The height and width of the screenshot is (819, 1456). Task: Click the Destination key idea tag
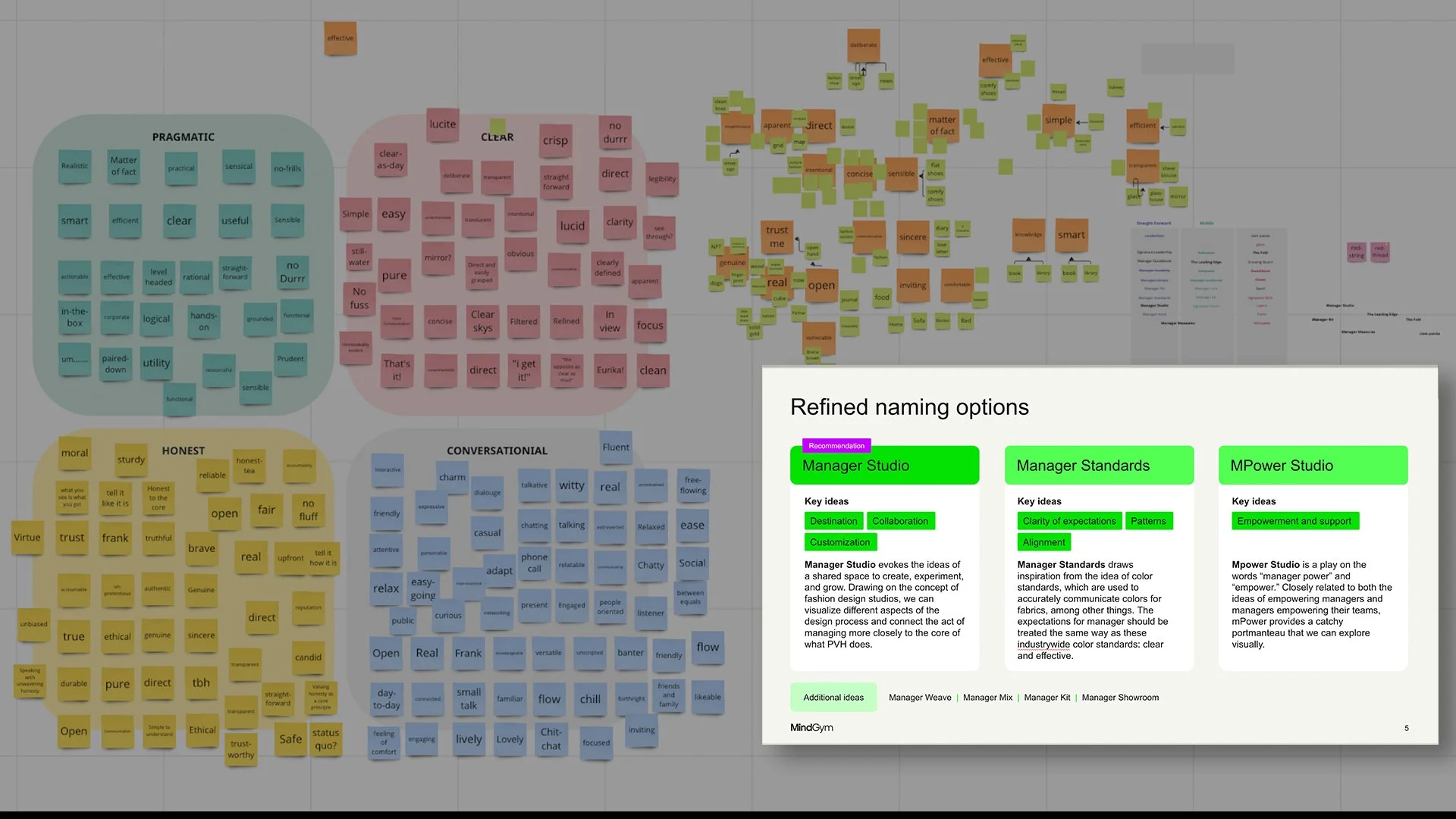click(833, 521)
